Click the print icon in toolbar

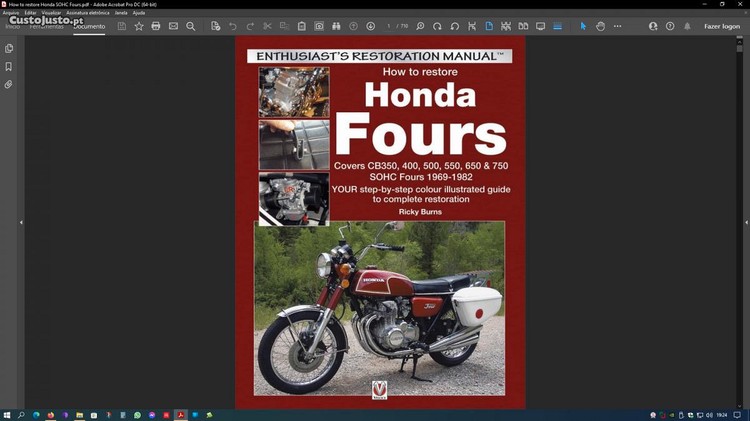click(156, 26)
